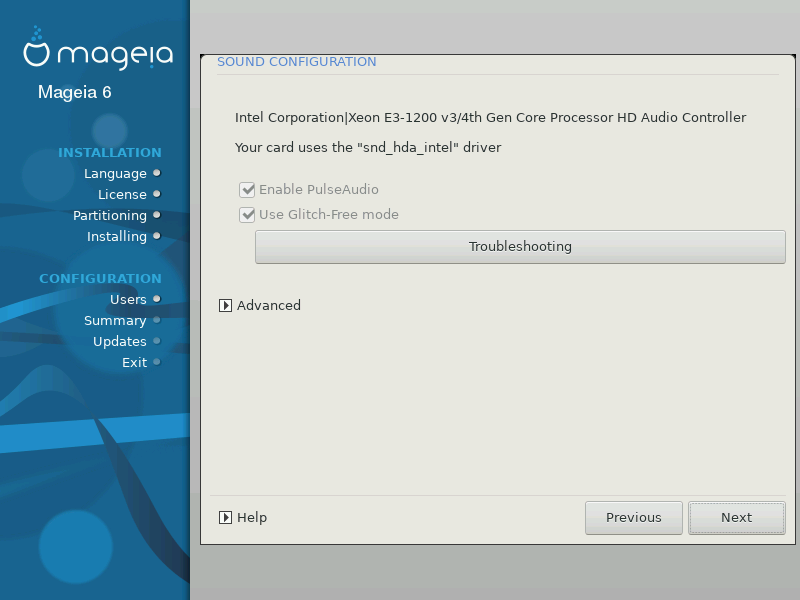The image size is (800, 600).
Task: Click the Partitioning step bullet indicator
Action: (157, 215)
